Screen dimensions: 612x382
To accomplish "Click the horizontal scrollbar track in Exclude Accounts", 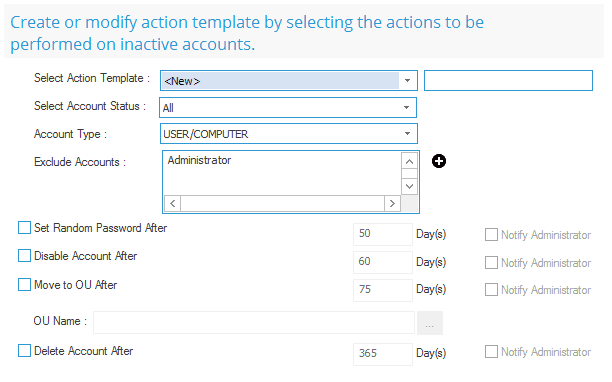I will 283,203.
